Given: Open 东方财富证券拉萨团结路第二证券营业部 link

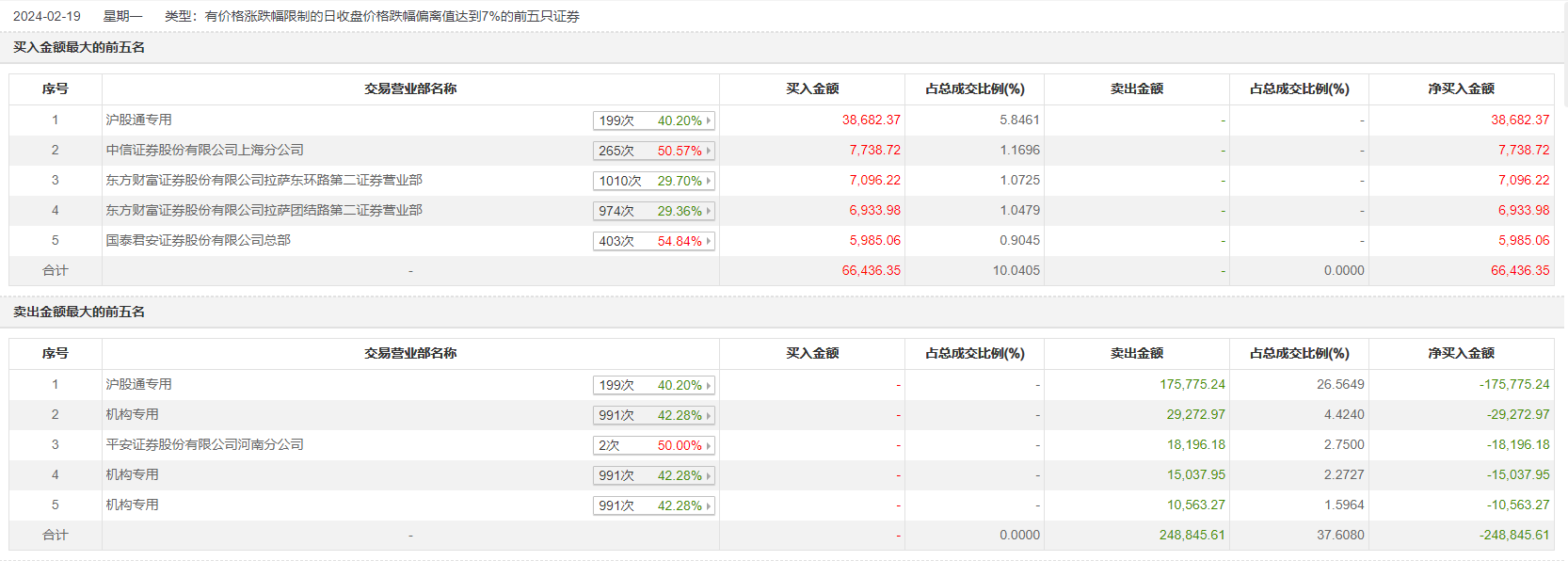Looking at the screenshot, I should [264, 210].
